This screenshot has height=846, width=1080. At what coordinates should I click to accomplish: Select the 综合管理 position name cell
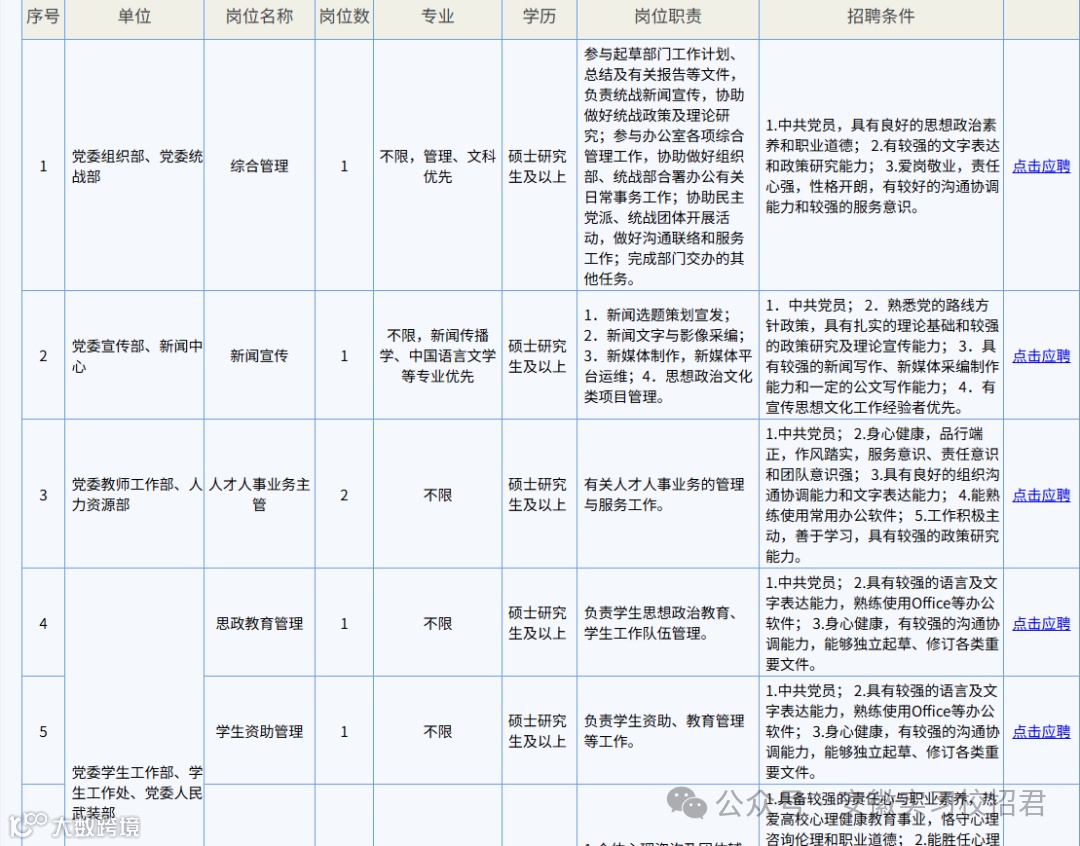point(260,166)
